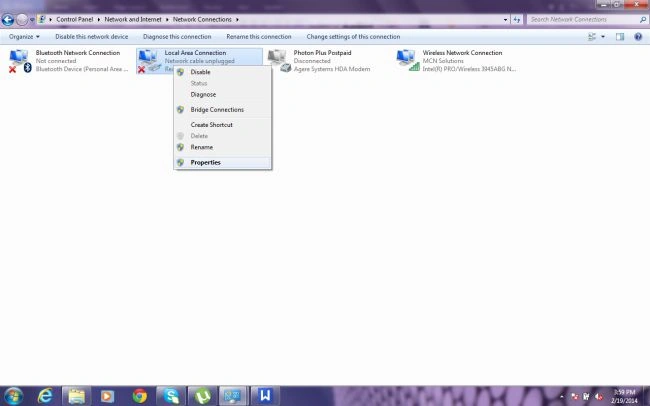Viewport: 650px width, 406px height.
Task: Click the Photon Plus Postpaid name
Action: (x=323, y=53)
